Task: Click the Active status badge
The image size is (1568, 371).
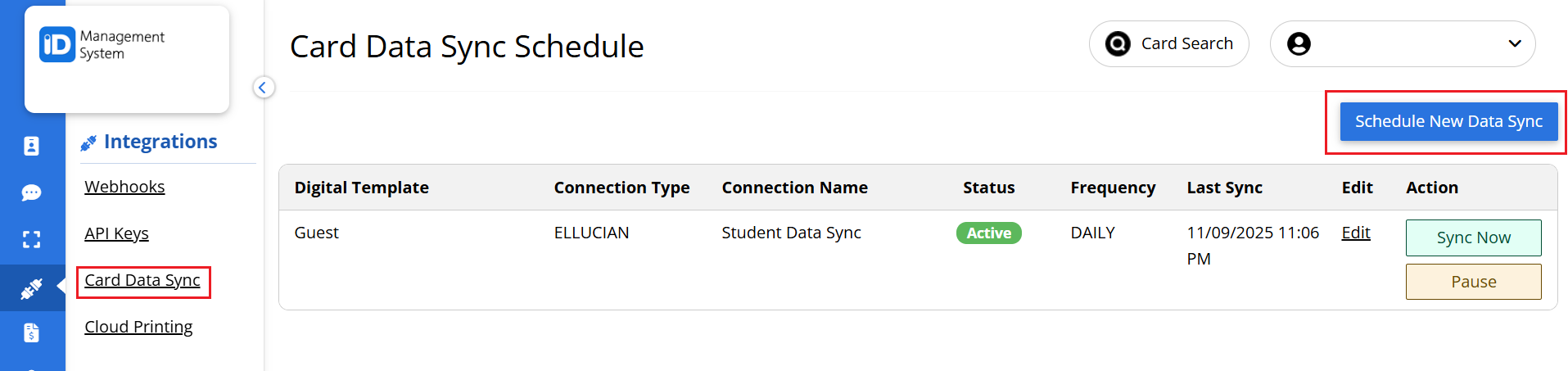Action: [x=988, y=233]
